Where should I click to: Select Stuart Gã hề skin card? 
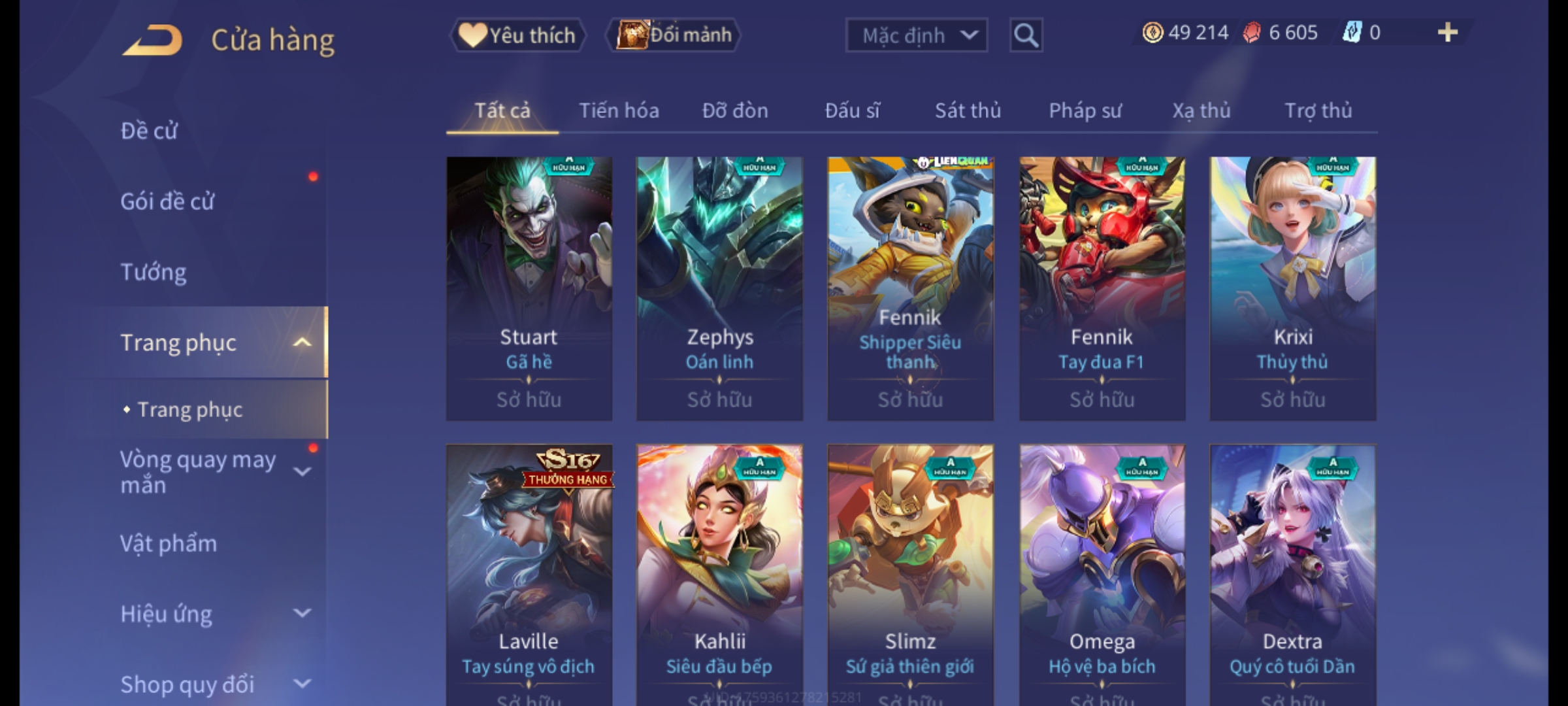pos(529,288)
